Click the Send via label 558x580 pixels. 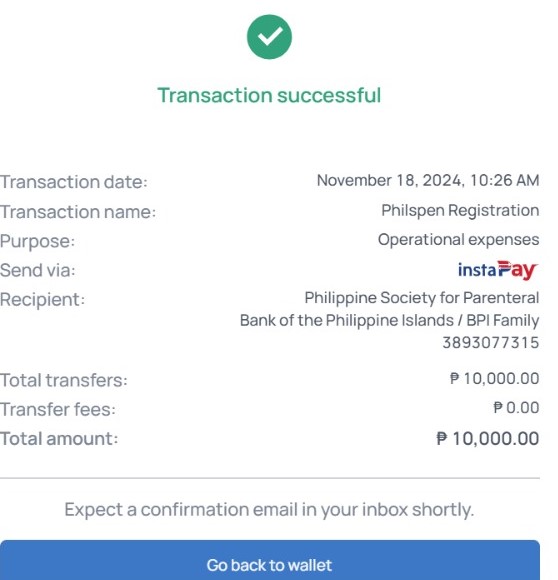37,270
